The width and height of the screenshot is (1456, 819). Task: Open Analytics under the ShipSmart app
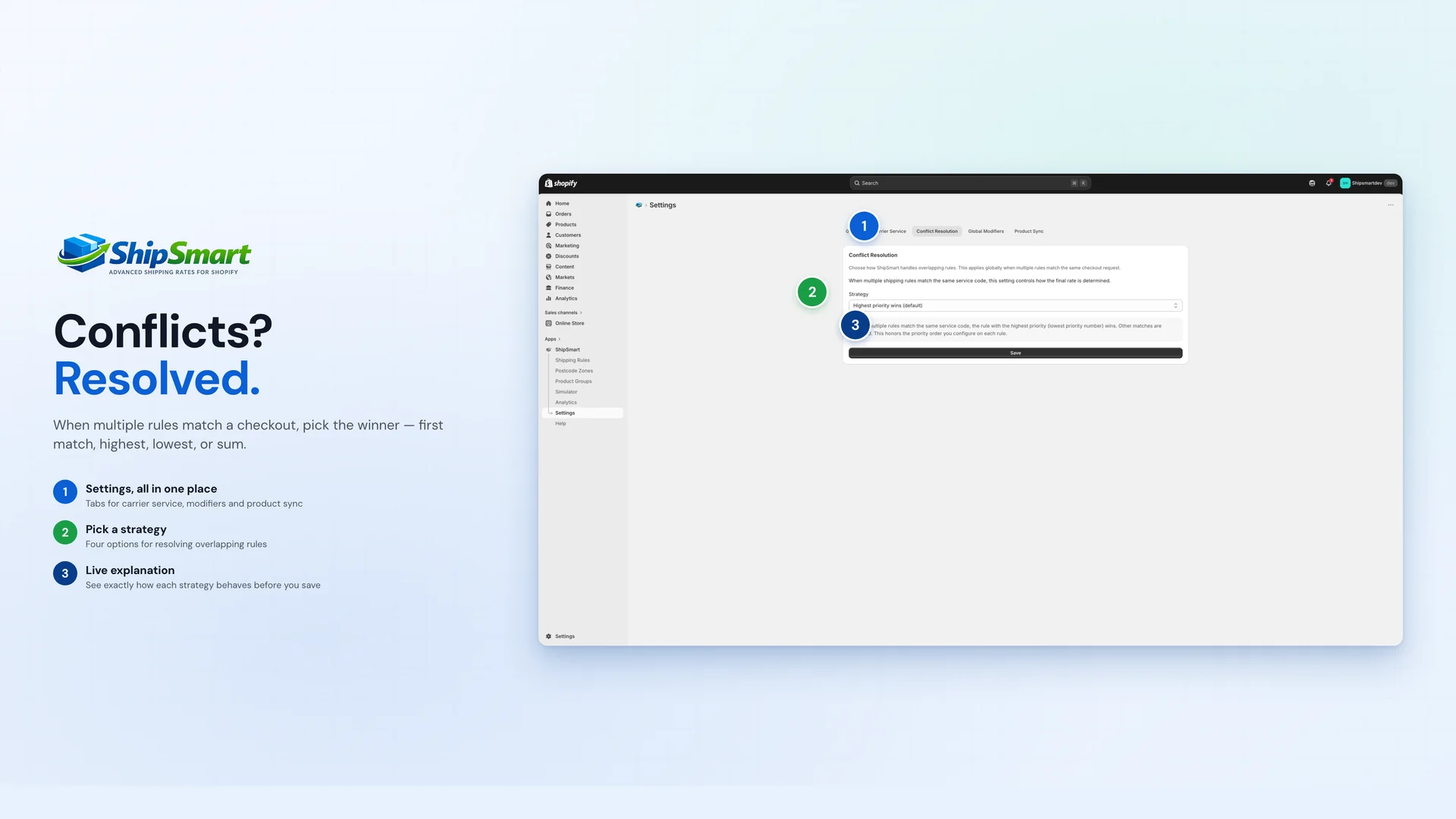(x=566, y=403)
